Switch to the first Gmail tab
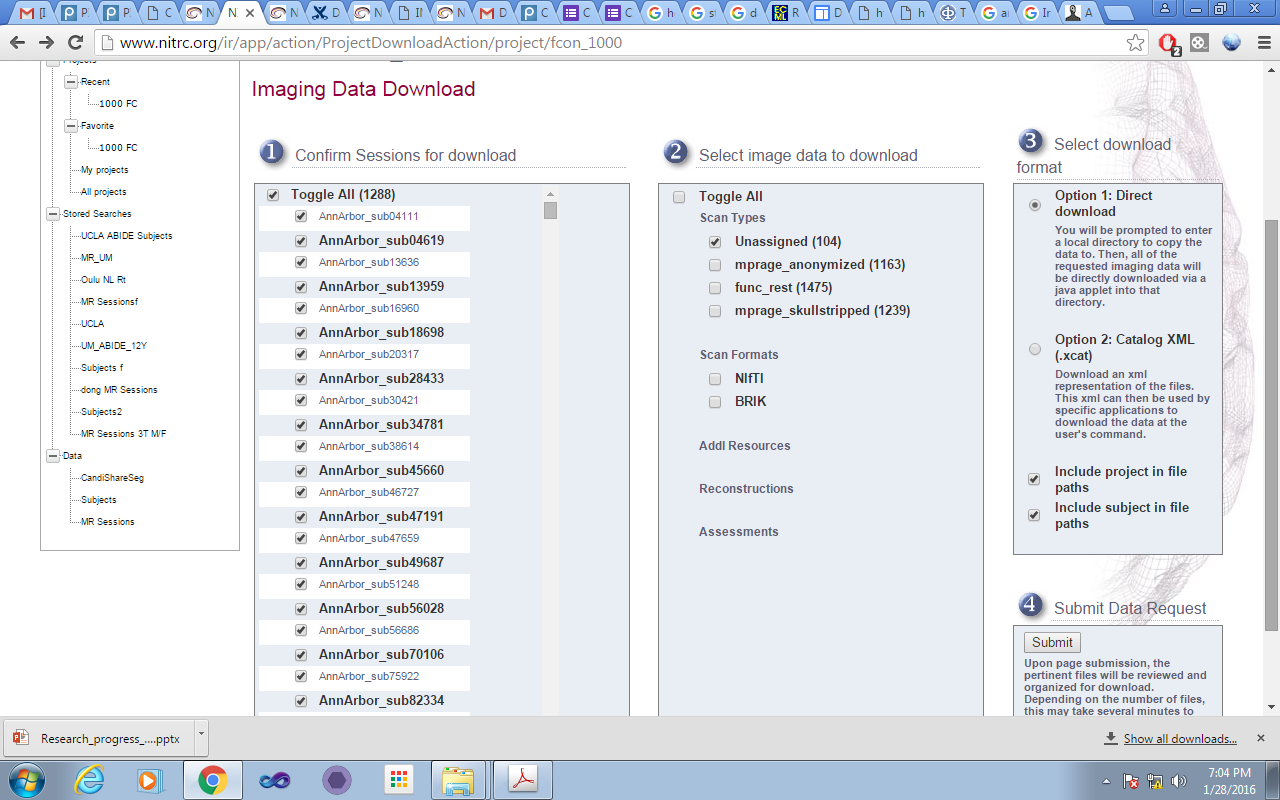This screenshot has width=1280, height=800. tap(35, 13)
